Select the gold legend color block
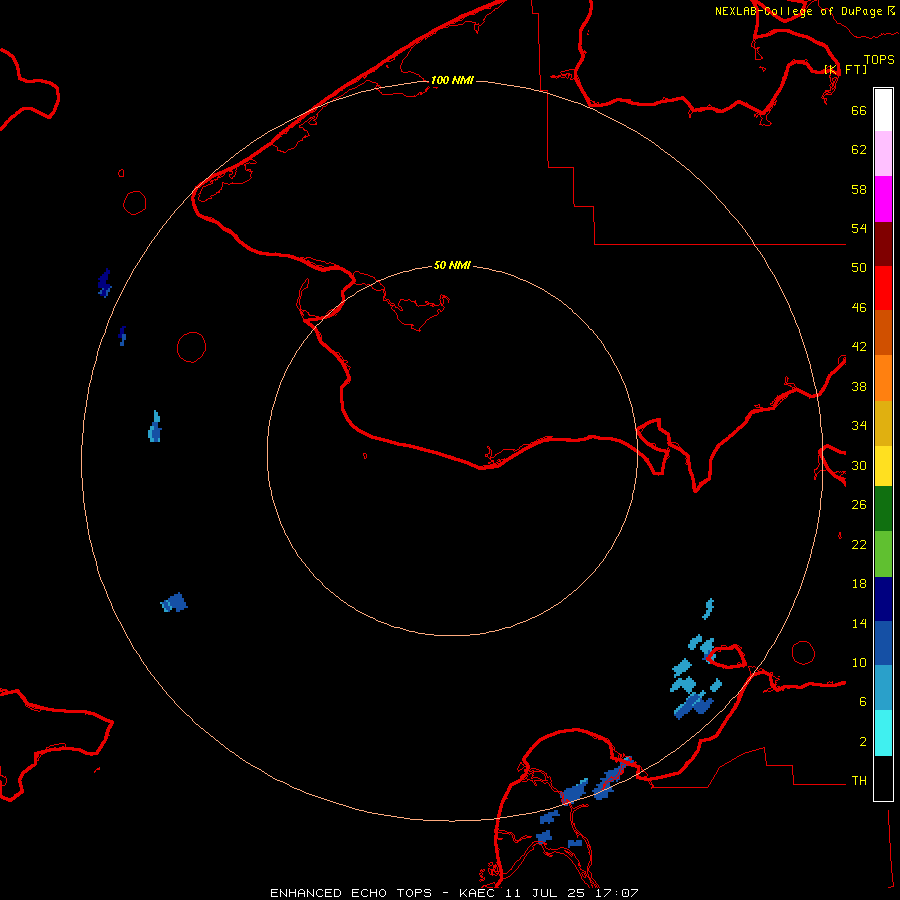Image resolution: width=900 pixels, height=900 pixels. 883,423
